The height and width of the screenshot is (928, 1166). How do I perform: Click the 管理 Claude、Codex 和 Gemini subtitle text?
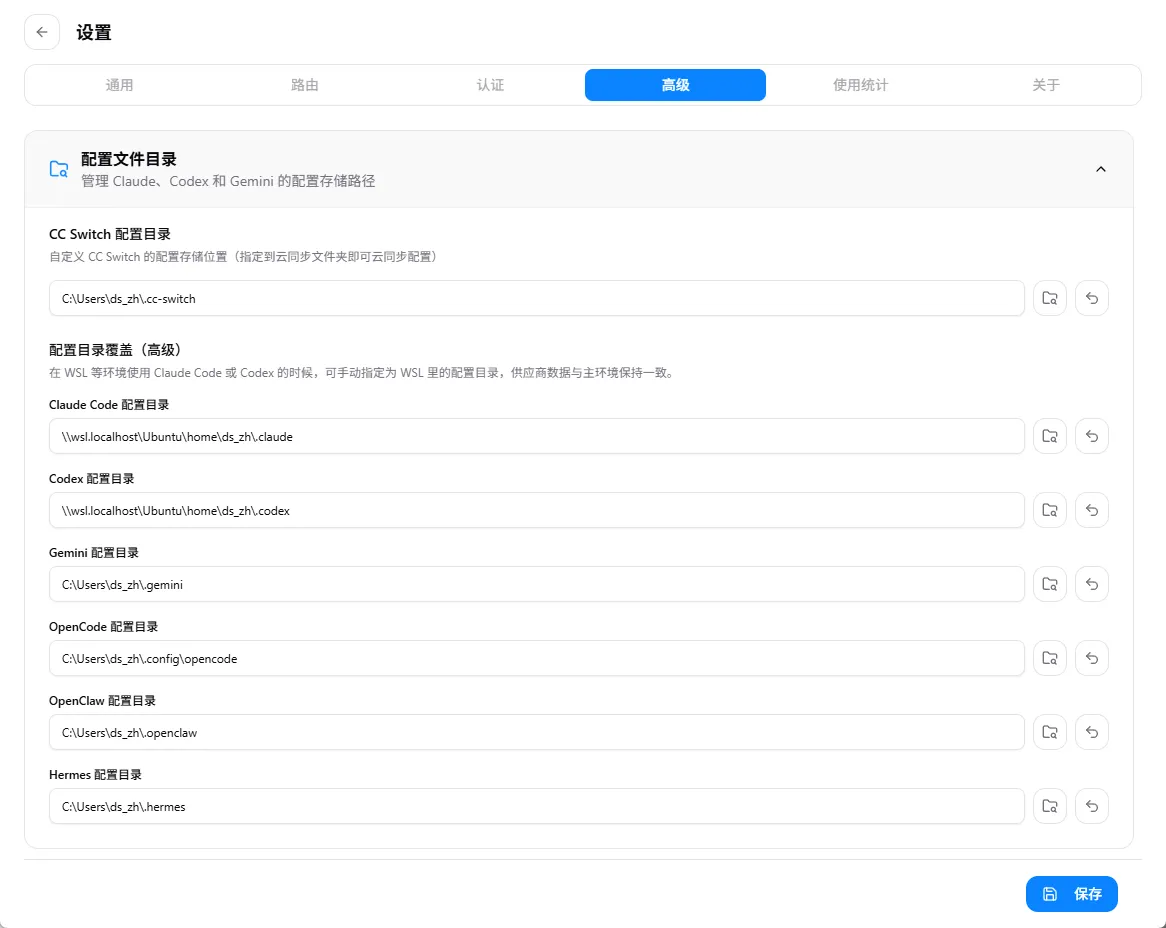[x=228, y=181]
